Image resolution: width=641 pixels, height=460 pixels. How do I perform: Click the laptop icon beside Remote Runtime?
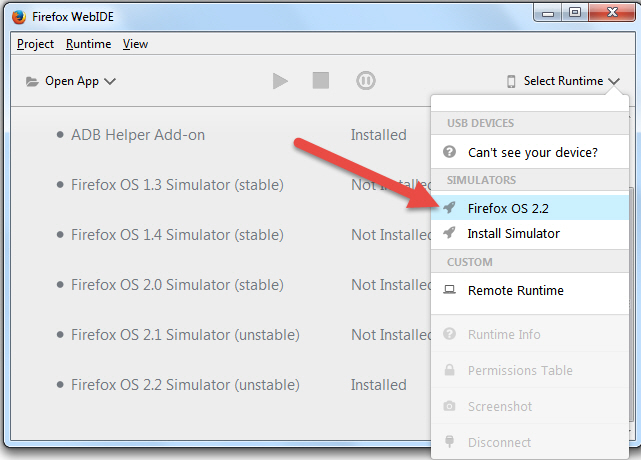tap(450, 290)
